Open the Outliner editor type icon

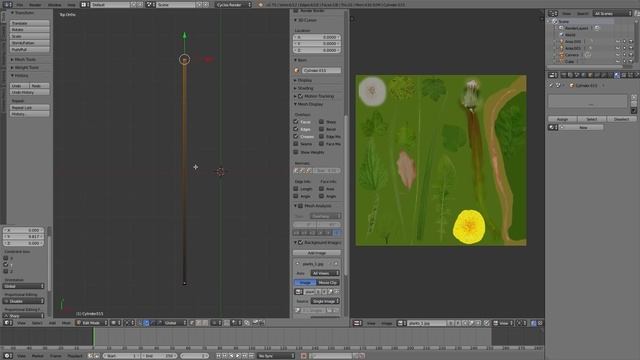click(x=552, y=13)
